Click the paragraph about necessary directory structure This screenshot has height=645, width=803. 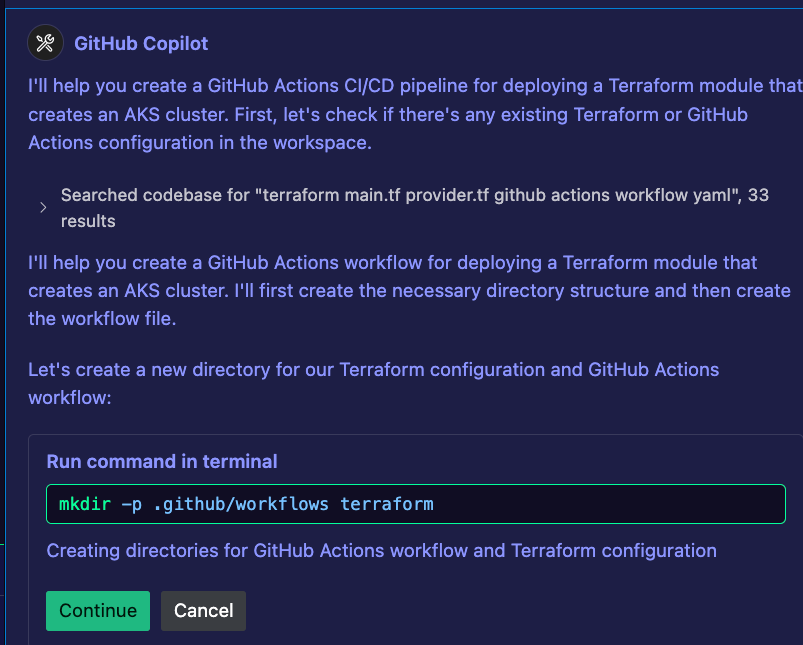(x=409, y=290)
